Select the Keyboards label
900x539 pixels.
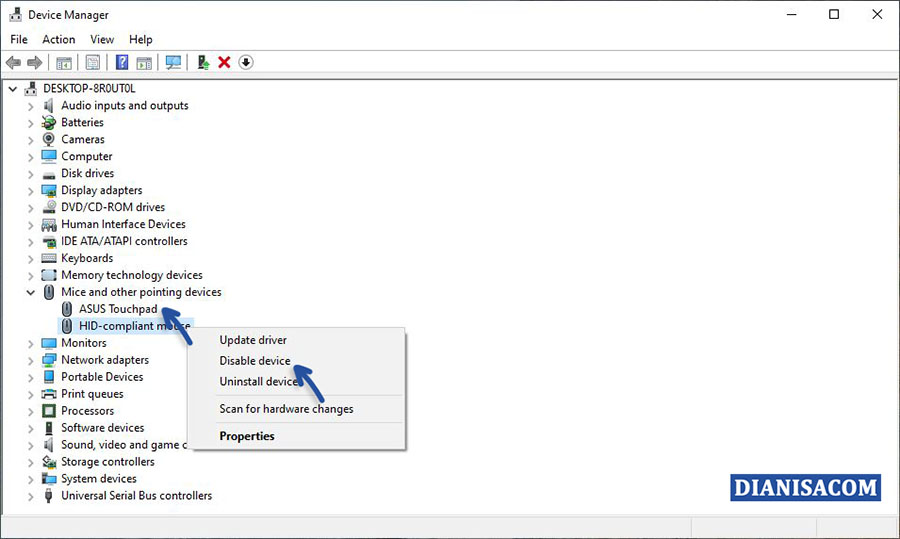tap(87, 258)
